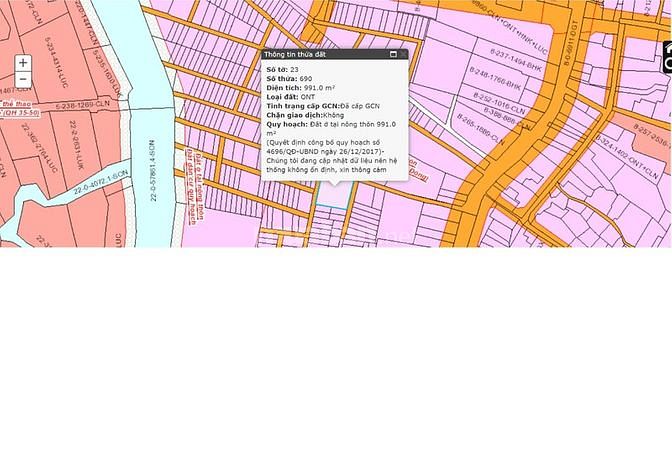Click the 'Diện tích: 991.0 m²' line

(x=301, y=87)
